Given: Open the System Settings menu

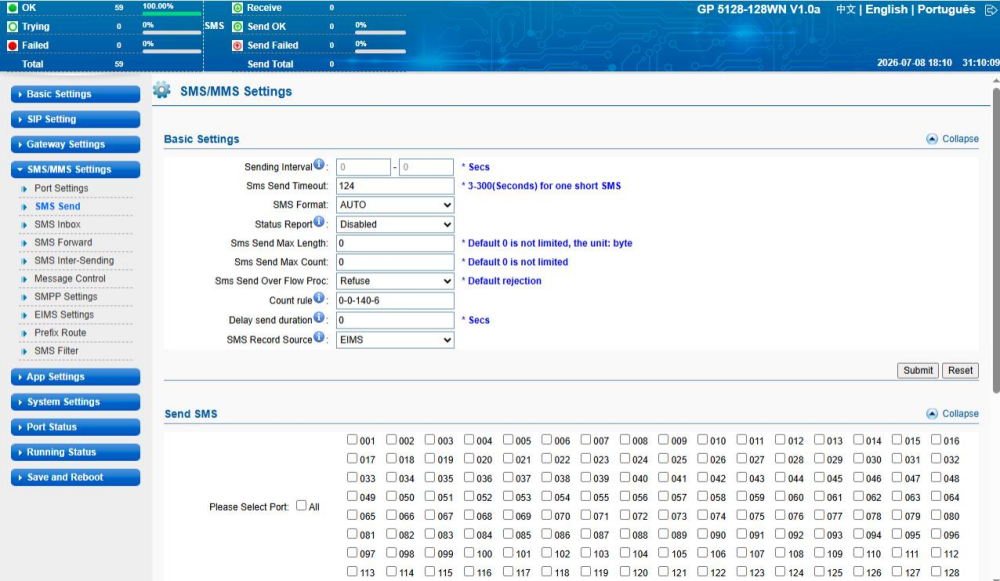Looking at the screenshot, I should 75,402.
